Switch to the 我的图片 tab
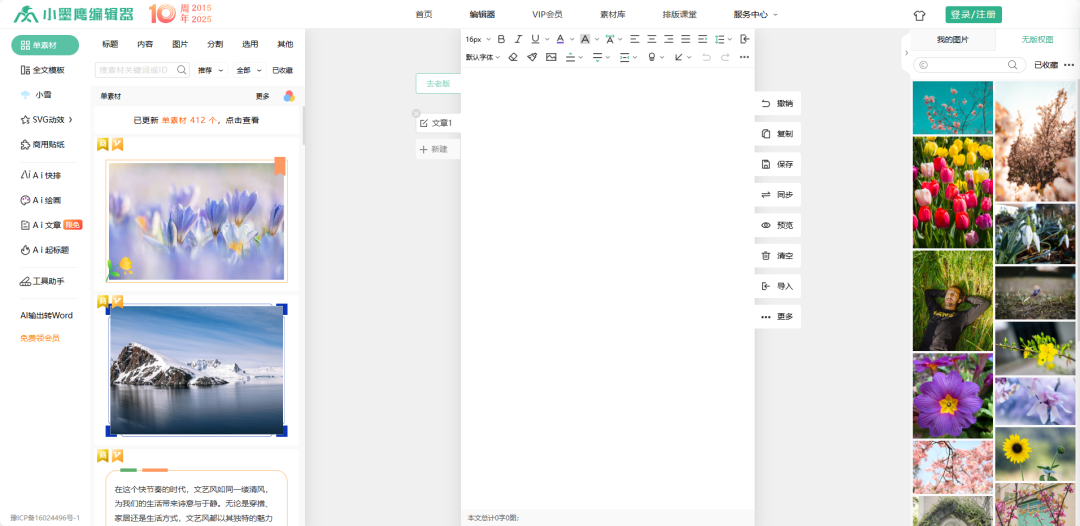1080x526 pixels. point(952,40)
